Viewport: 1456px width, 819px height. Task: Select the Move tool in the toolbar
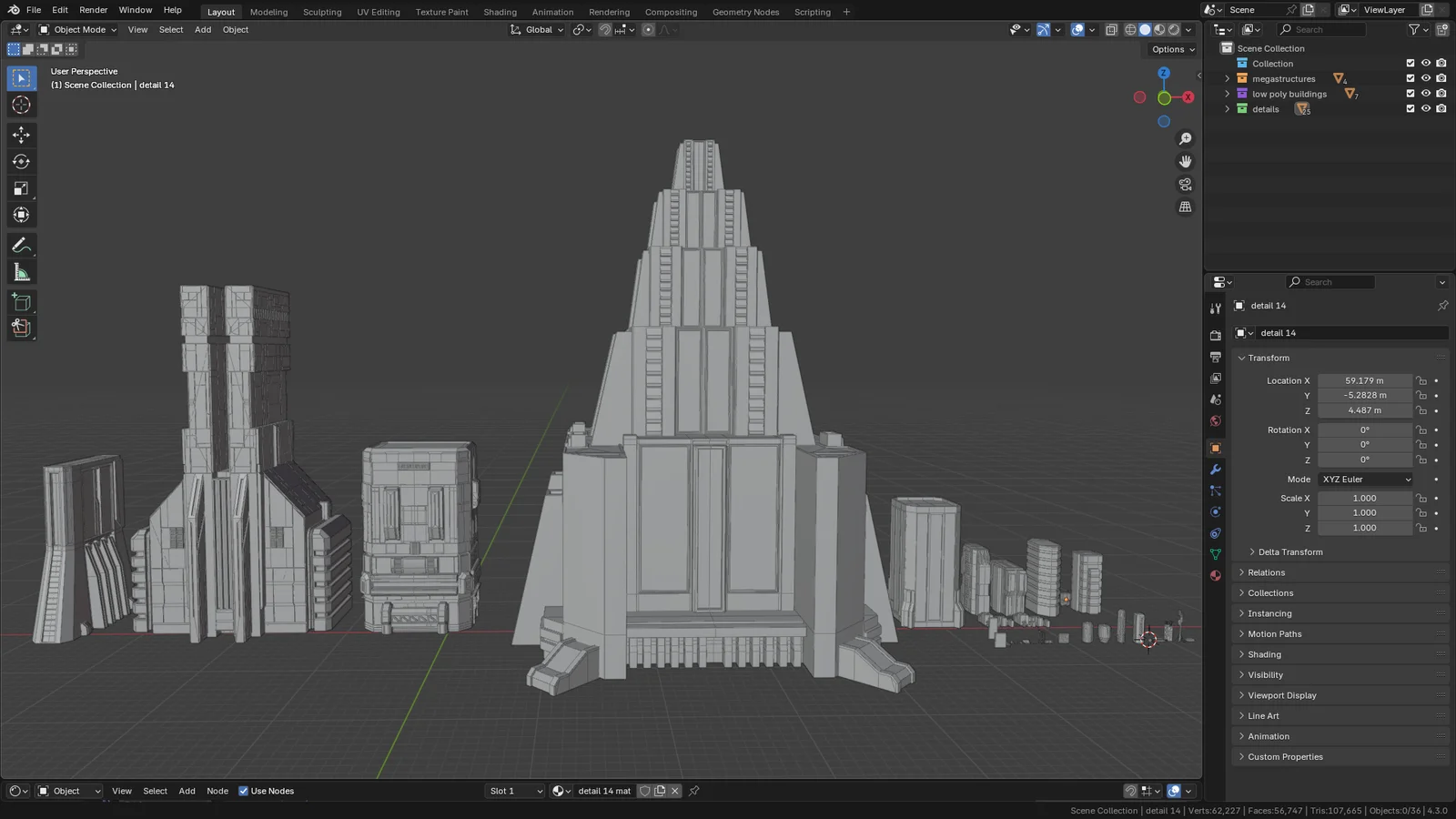pyautogui.click(x=21, y=134)
